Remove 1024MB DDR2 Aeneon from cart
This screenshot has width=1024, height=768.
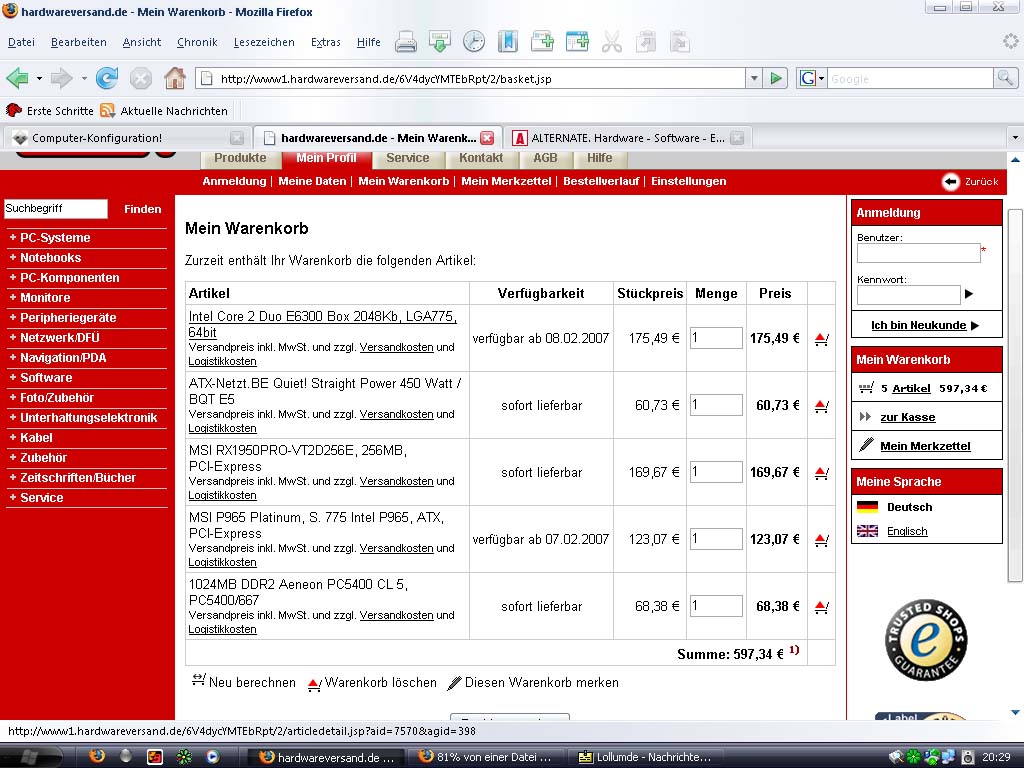[x=822, y=607]
